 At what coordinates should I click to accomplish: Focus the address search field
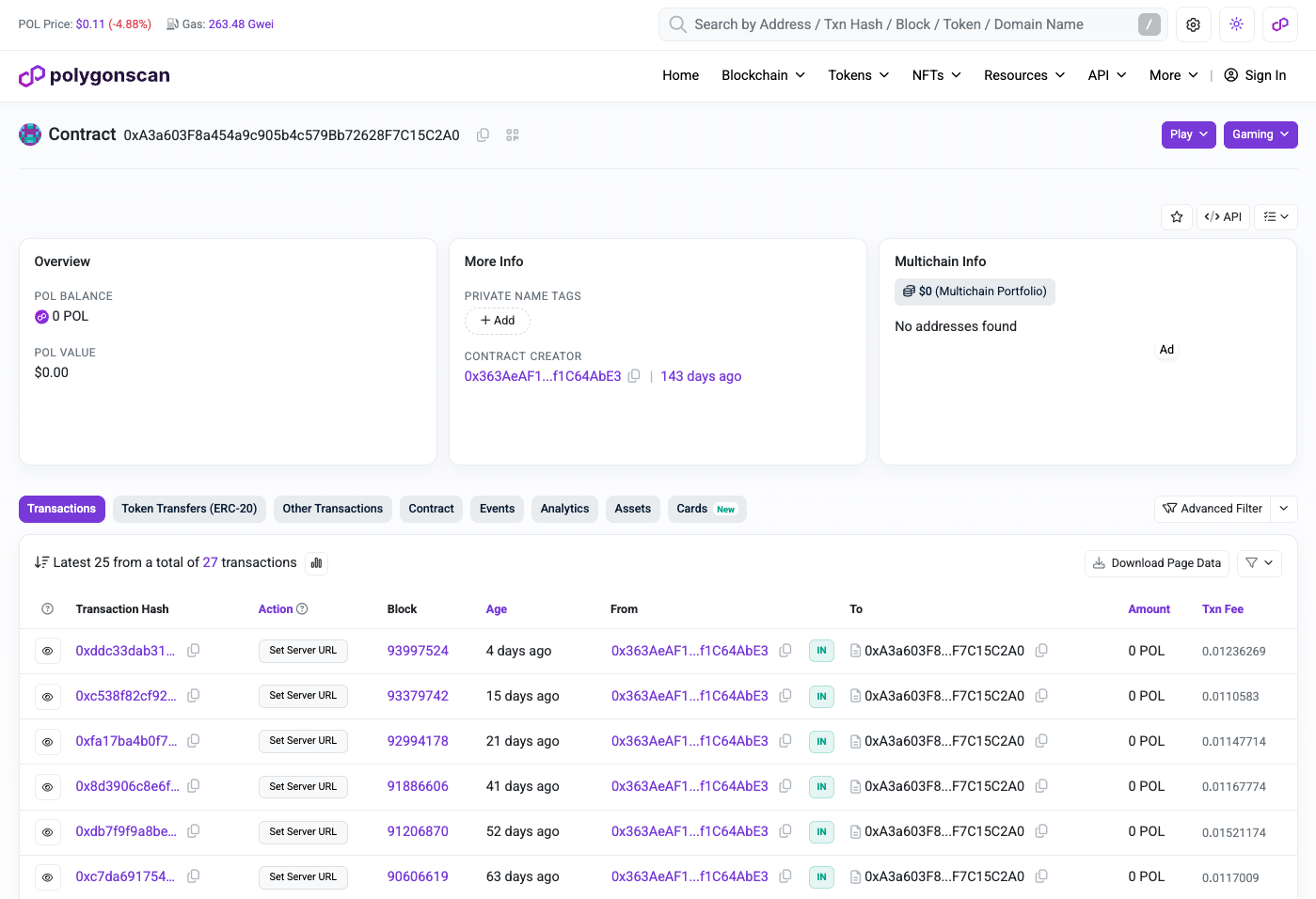tap(912, 24)
